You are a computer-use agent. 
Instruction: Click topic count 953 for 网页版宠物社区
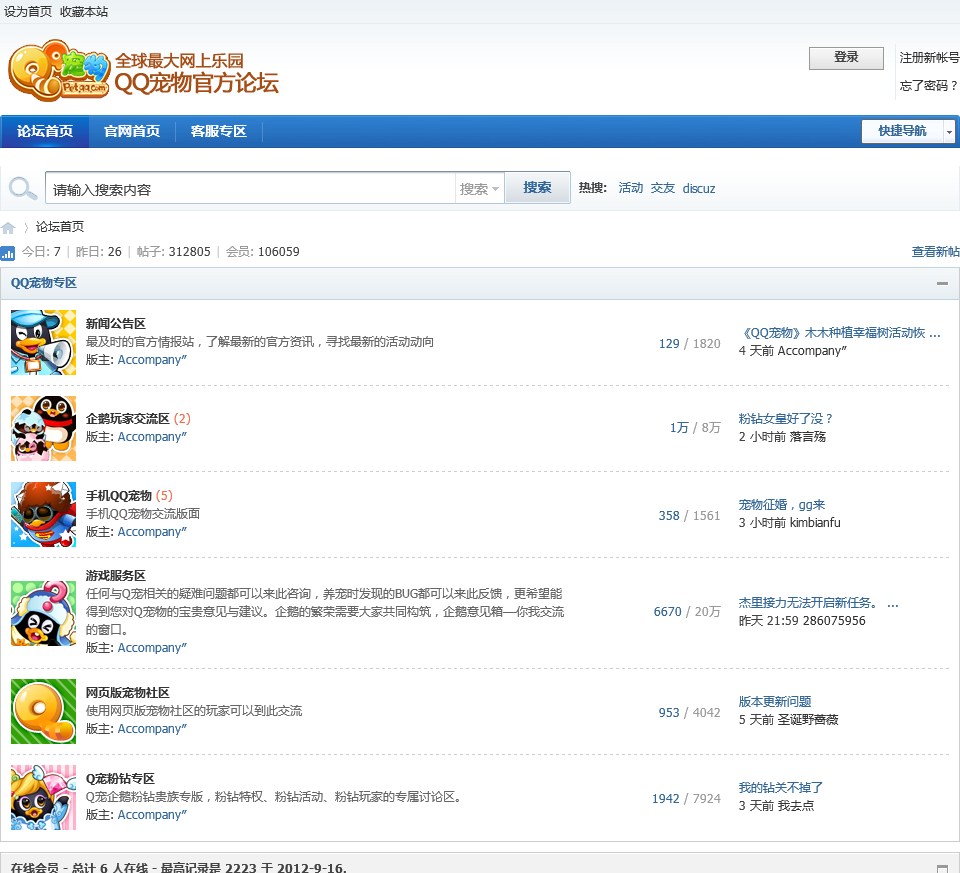[669, 713]
